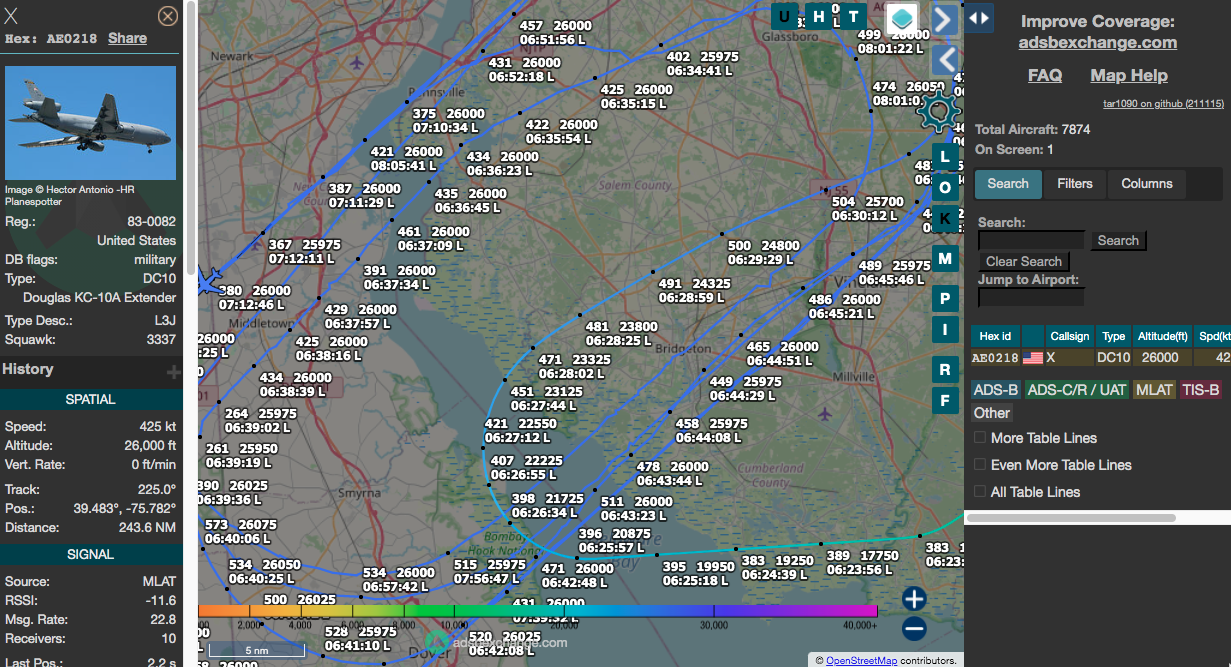1231x667 pixels.
Task: Click the O map button
Action: click(945, 188)
